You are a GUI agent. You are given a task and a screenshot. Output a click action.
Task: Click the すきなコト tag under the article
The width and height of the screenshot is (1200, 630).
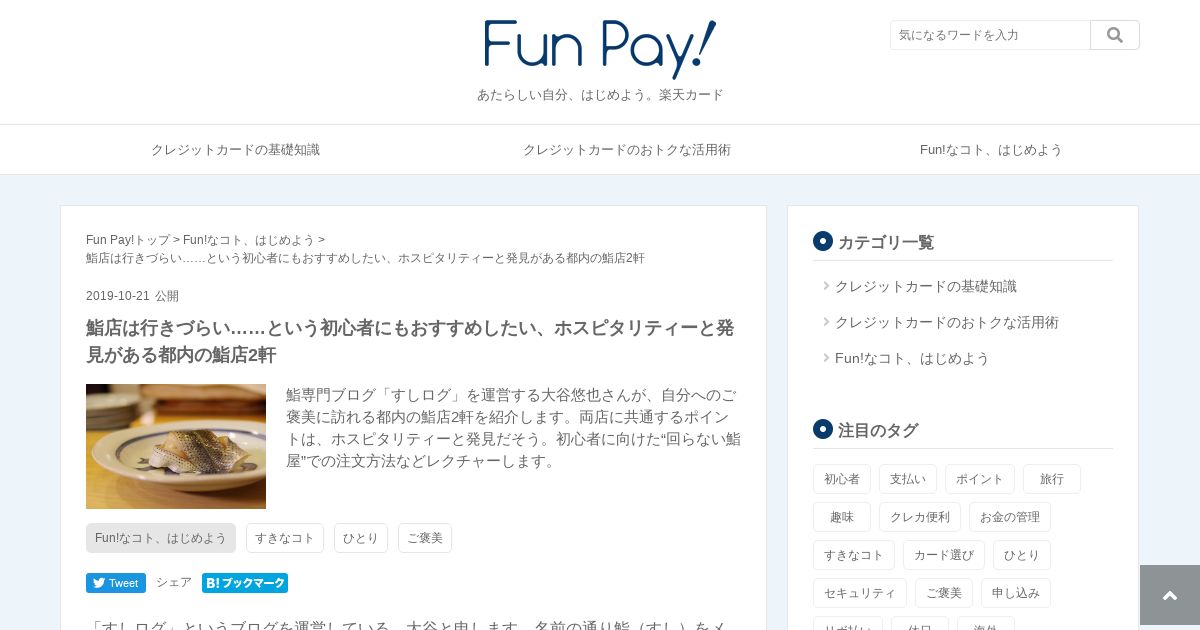point(285,538)
